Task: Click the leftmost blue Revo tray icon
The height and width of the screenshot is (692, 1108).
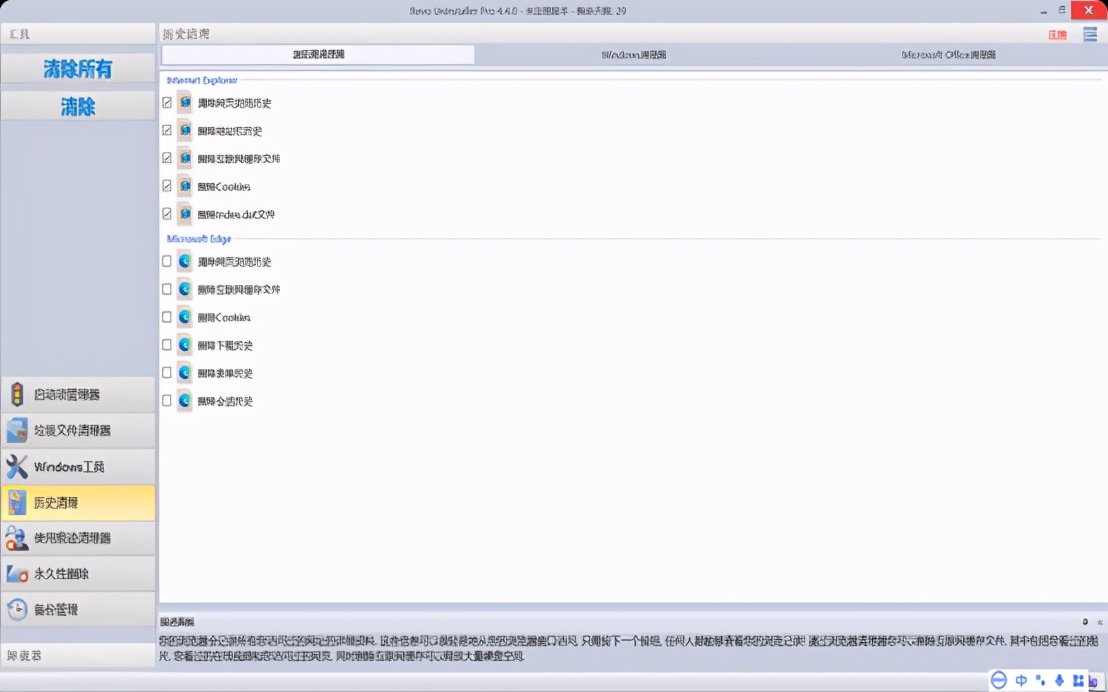Action: pyautogui.click(x=998, y=679)
